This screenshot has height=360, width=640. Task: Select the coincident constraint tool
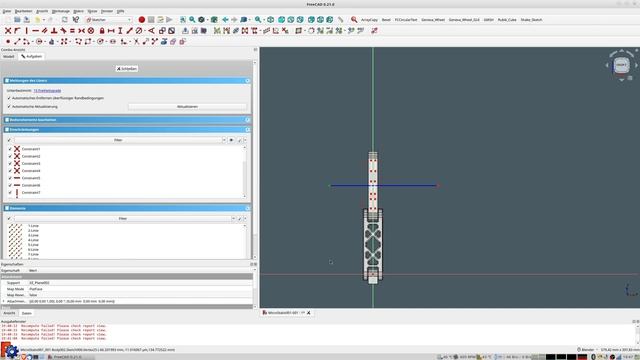[8, 31]
